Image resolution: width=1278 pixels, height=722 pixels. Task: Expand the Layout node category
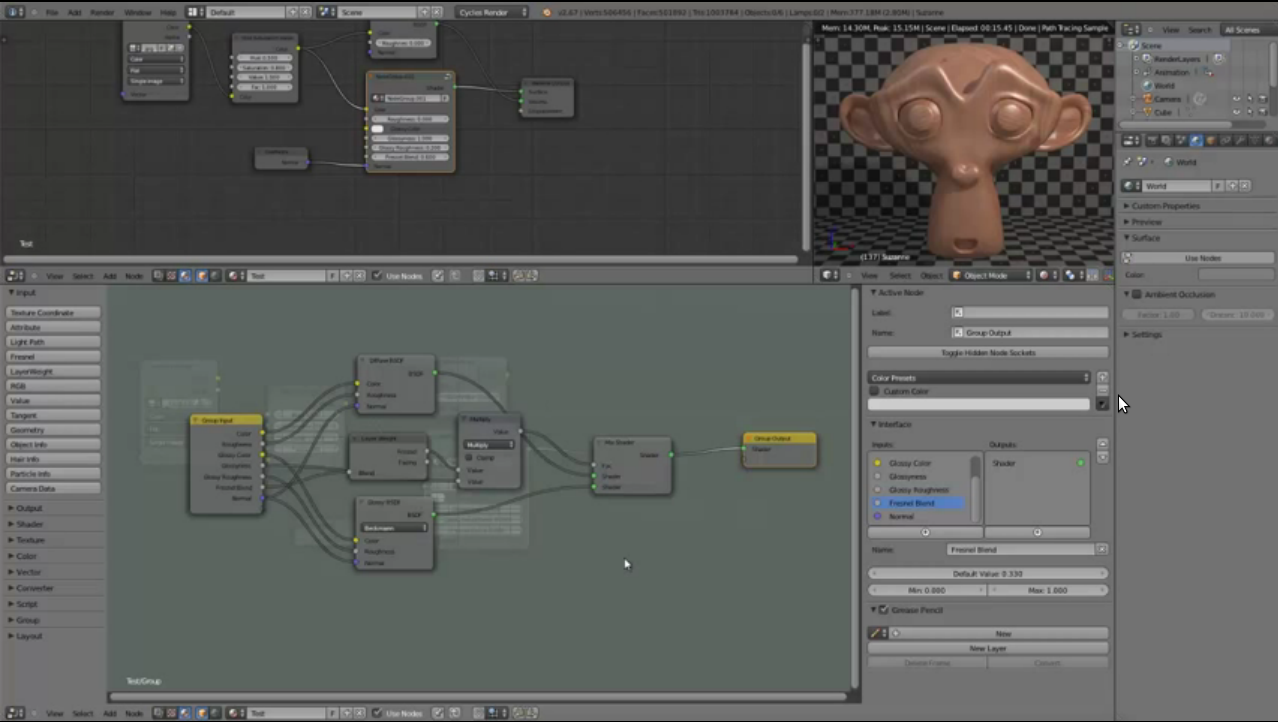(x=28, y=636)
